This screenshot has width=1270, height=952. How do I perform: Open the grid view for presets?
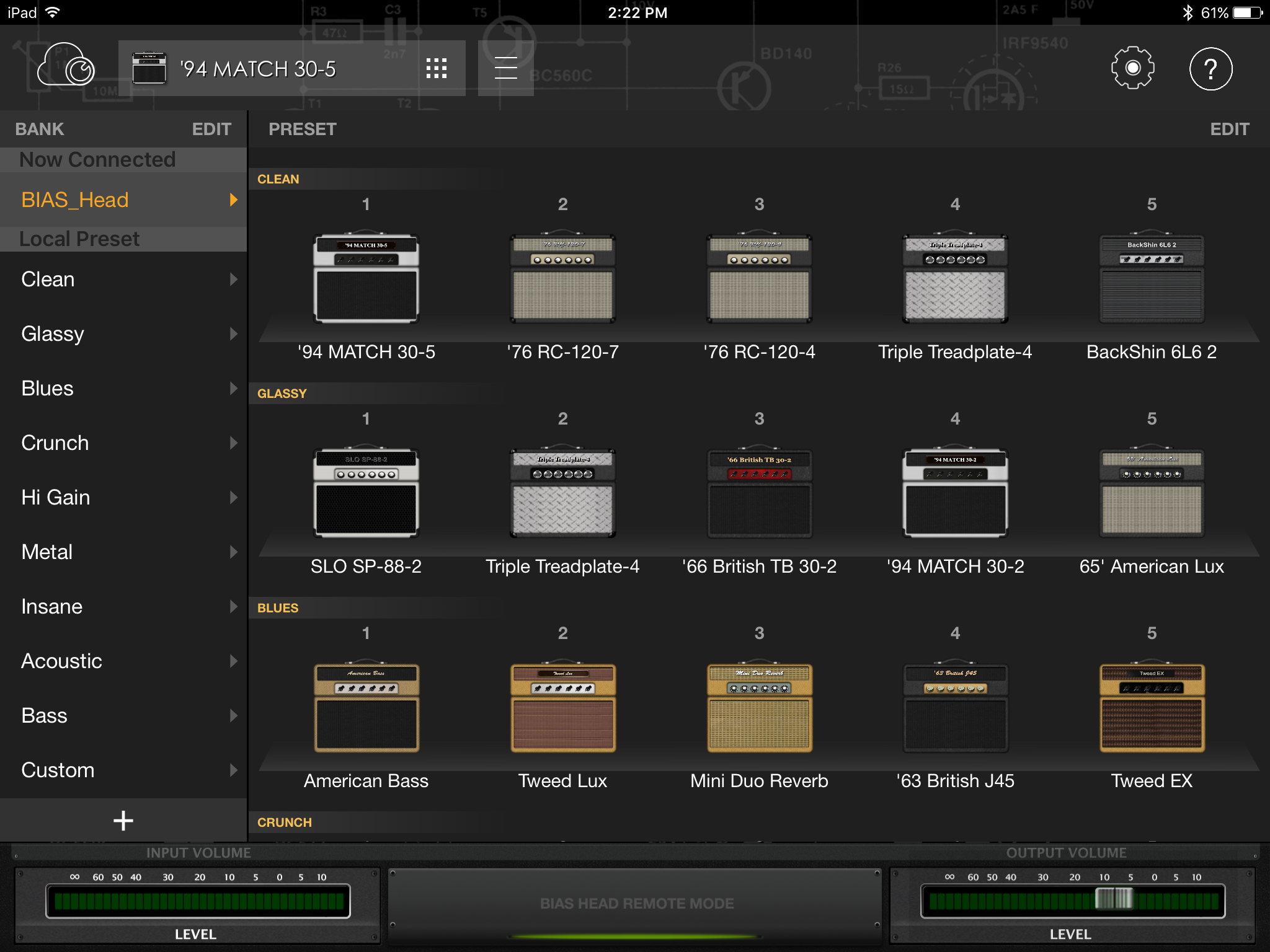click(x=435, y=68)
